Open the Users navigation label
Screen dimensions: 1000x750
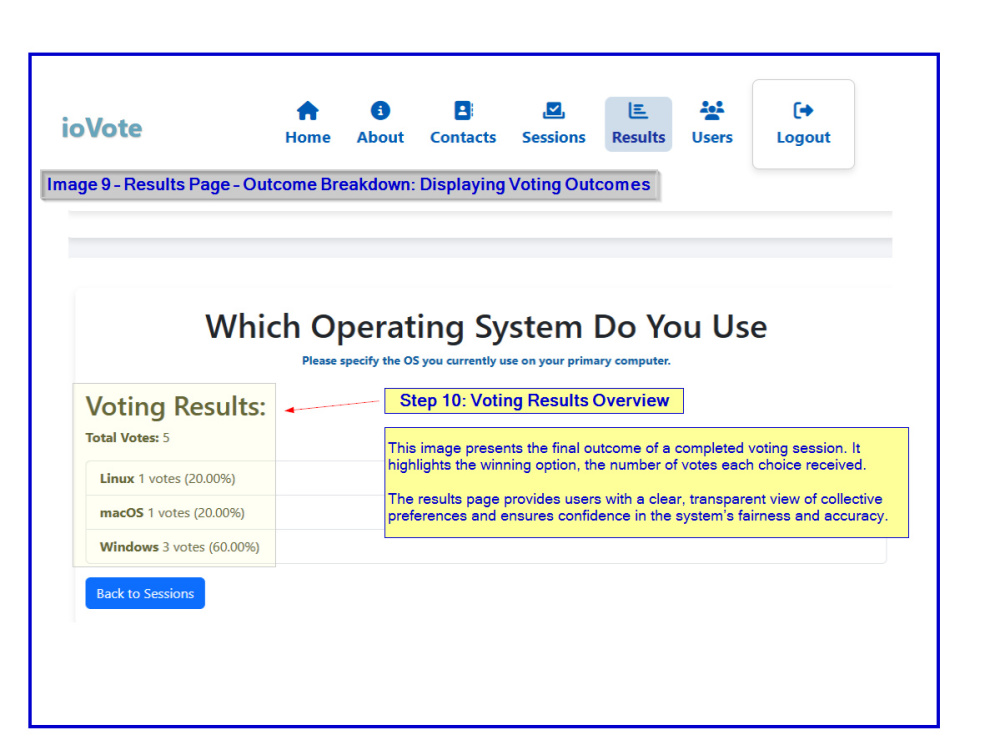(x=712, y=137)
